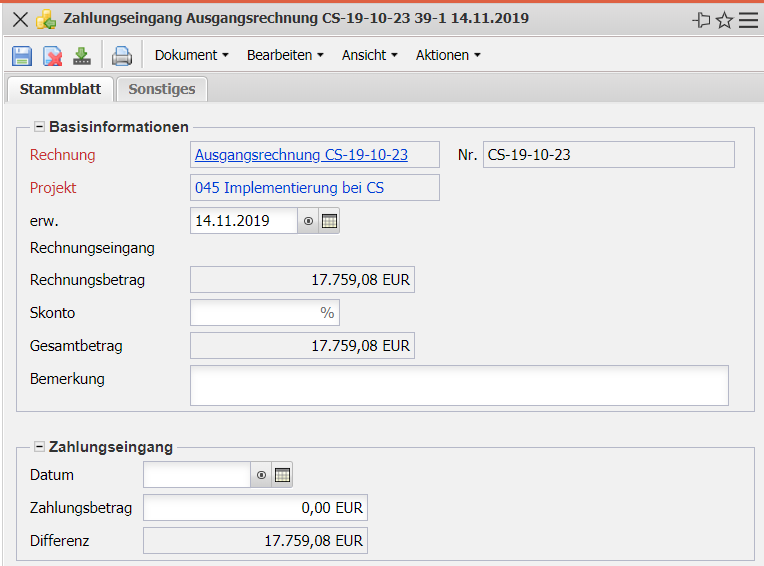Open the hamburger menu icon
This screenshot has height=566, width=764.
click(x=748, y=19)
